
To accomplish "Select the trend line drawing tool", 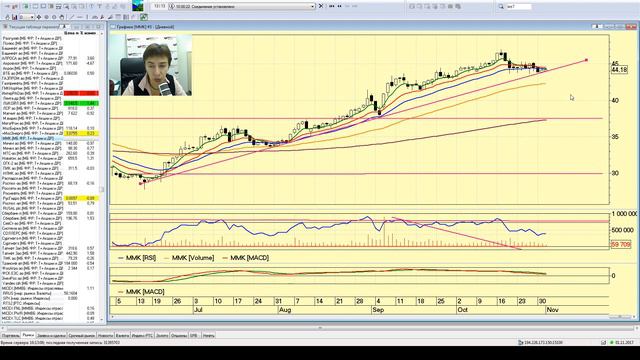I will pos(72,17).
